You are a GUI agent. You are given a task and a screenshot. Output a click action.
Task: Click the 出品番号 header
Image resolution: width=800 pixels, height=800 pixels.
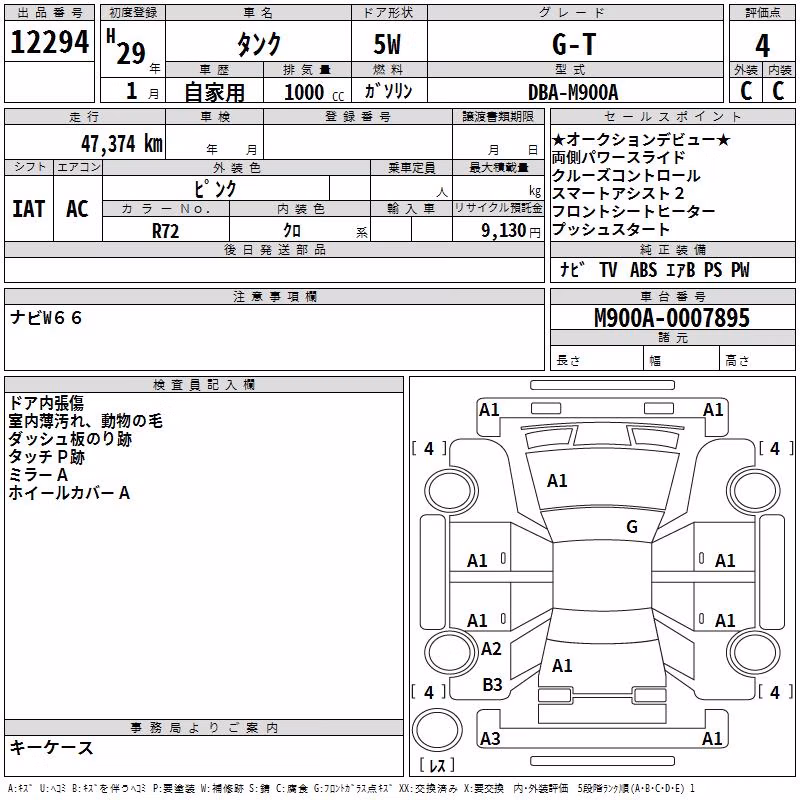point(49,13)
